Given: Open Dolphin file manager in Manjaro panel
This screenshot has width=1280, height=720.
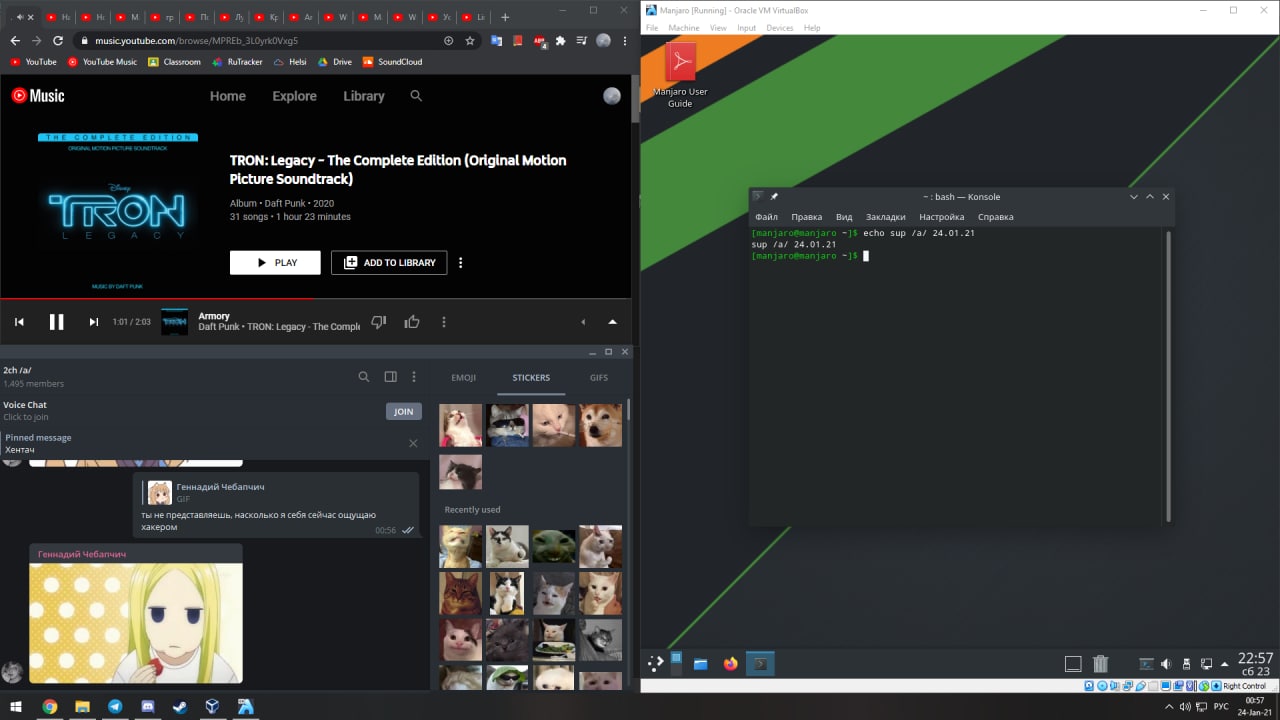Looking at the screenshot, I should (700, 663).
